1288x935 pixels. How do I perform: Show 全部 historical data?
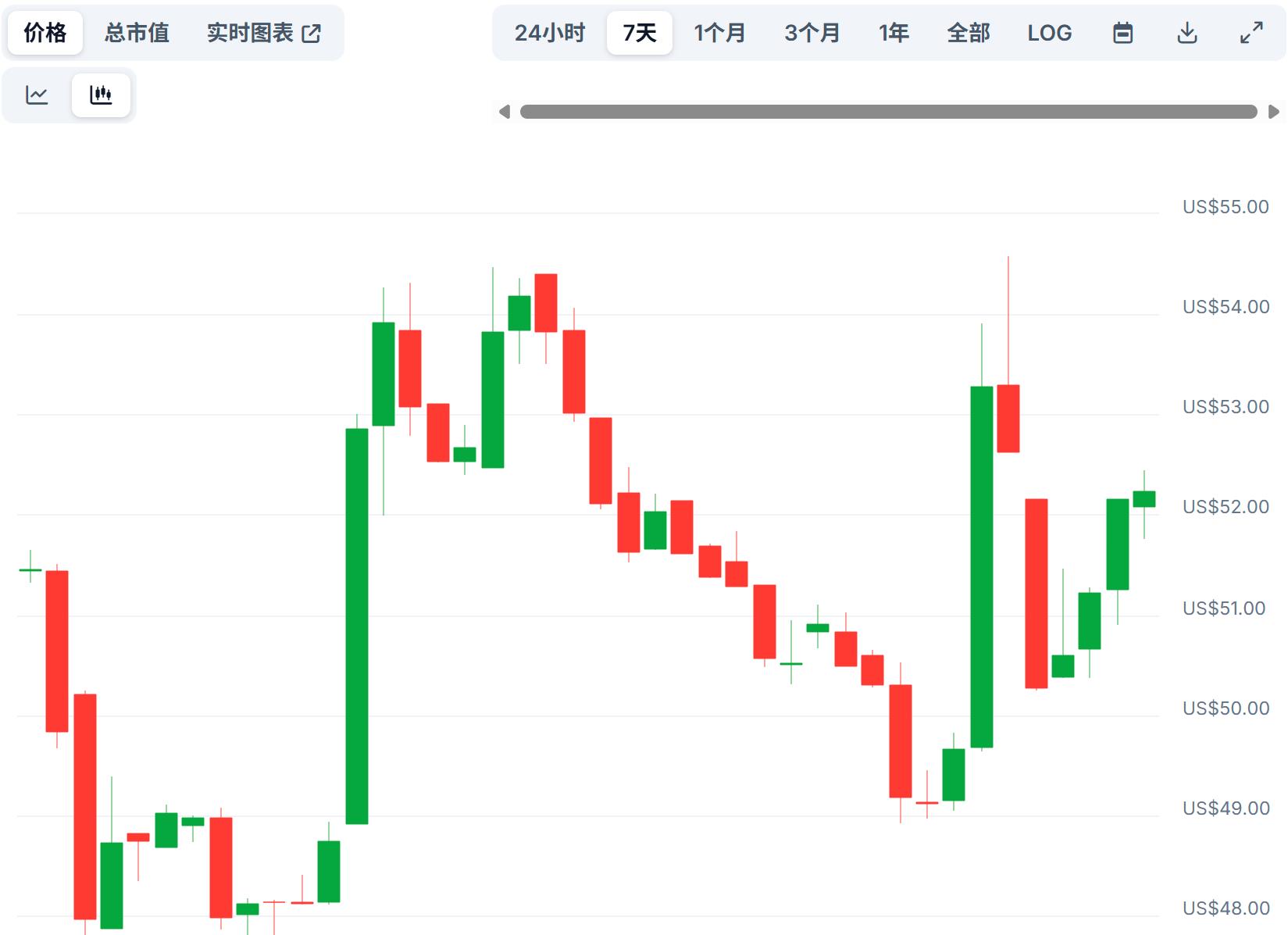pyautogui.click(x=968, y=33)
